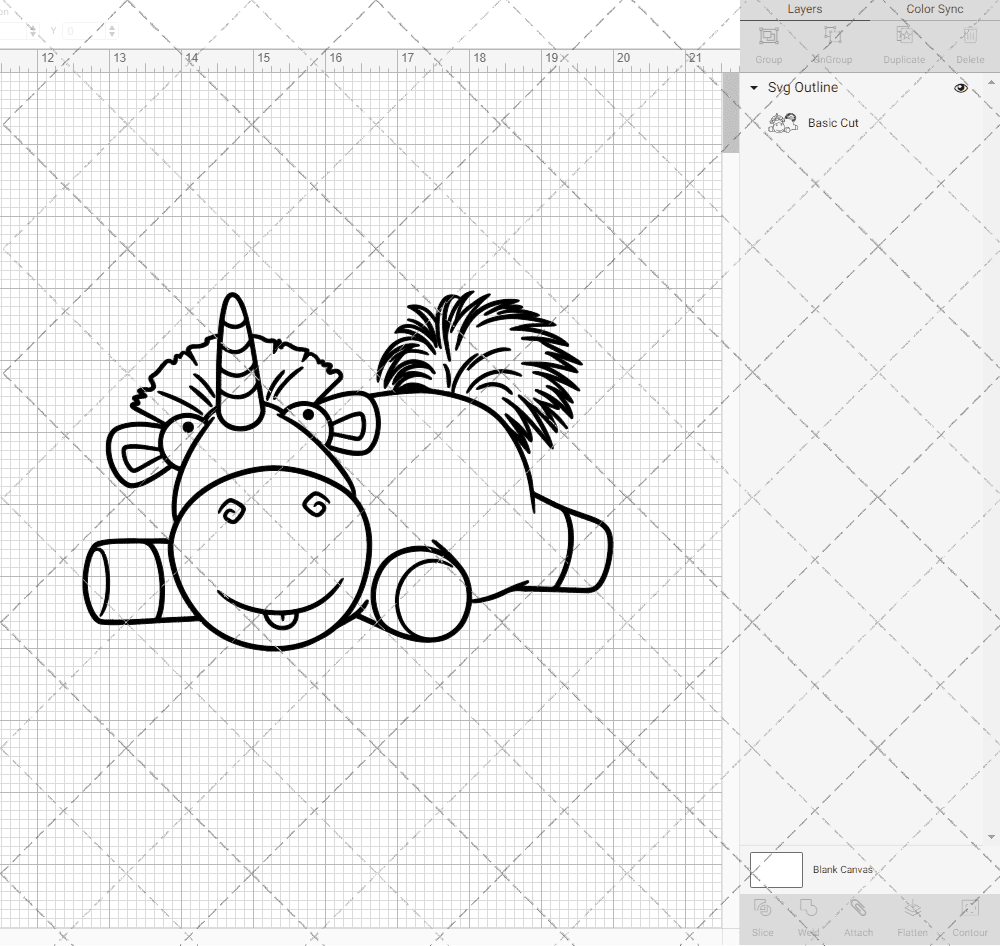Click the Delete trash icon

point(969,36)
